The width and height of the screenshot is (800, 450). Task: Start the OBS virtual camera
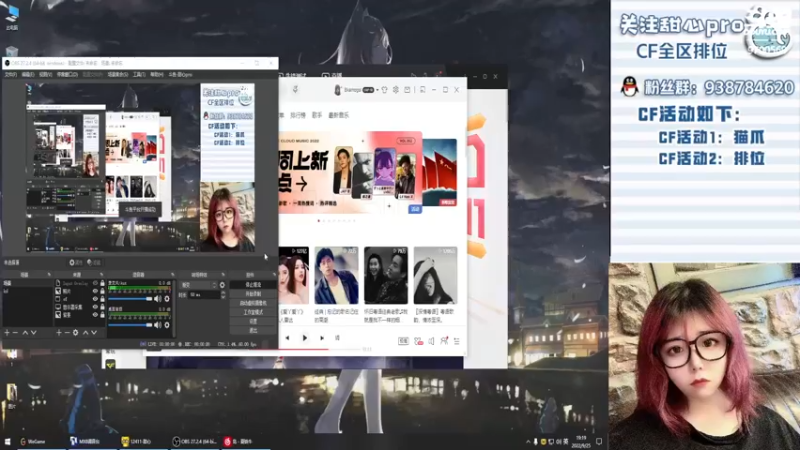coord(253,303)
